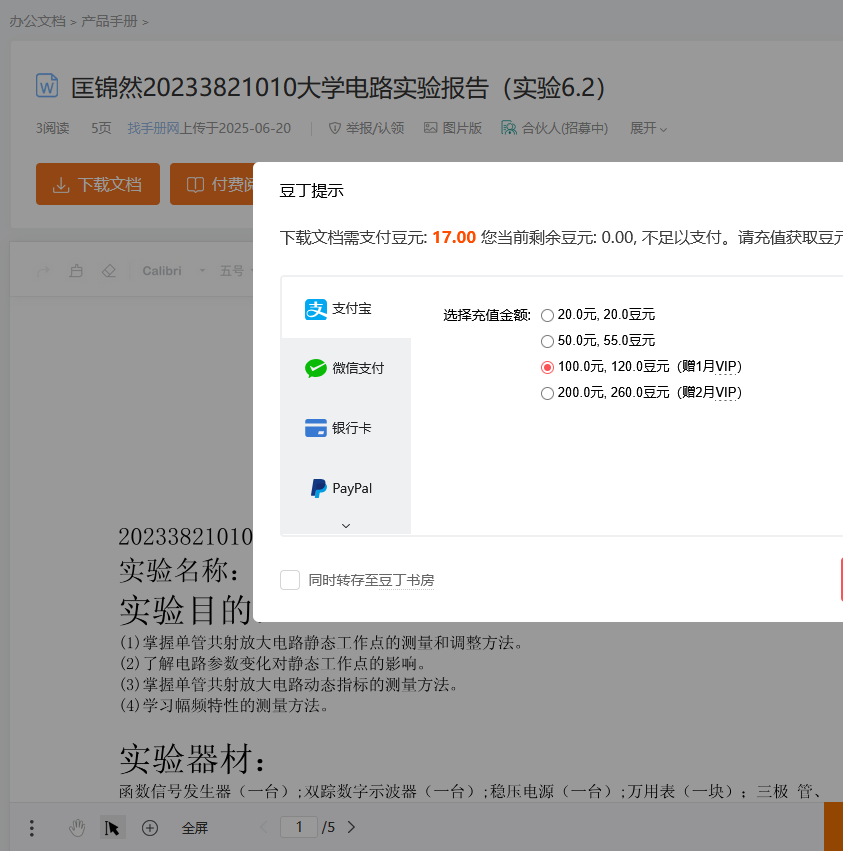Click the page number input field
The height and width of the screenshot is (851, 843).
pyautogui.click(x=298, y=827)
